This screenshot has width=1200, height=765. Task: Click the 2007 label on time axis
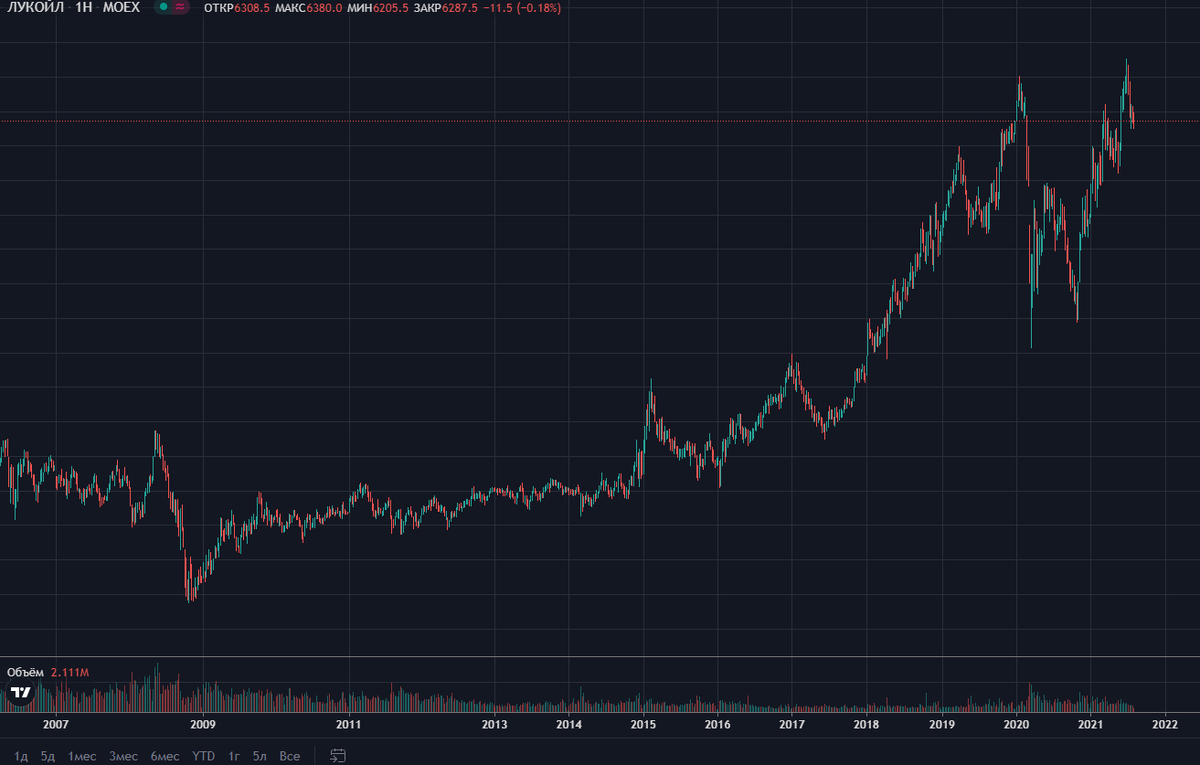[x=56, y=724]
